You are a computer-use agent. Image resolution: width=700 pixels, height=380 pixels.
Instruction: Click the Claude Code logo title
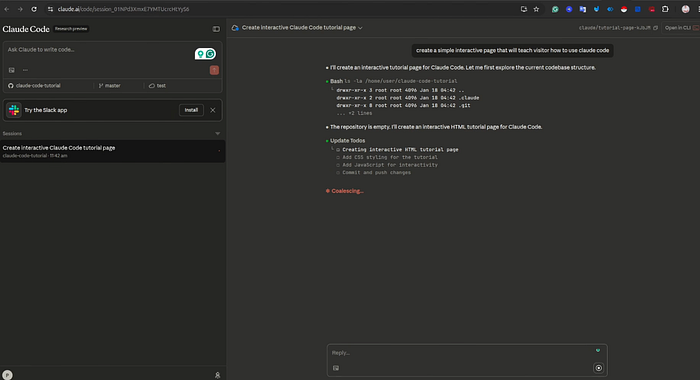pyautogui.click(x=26, y=29)
